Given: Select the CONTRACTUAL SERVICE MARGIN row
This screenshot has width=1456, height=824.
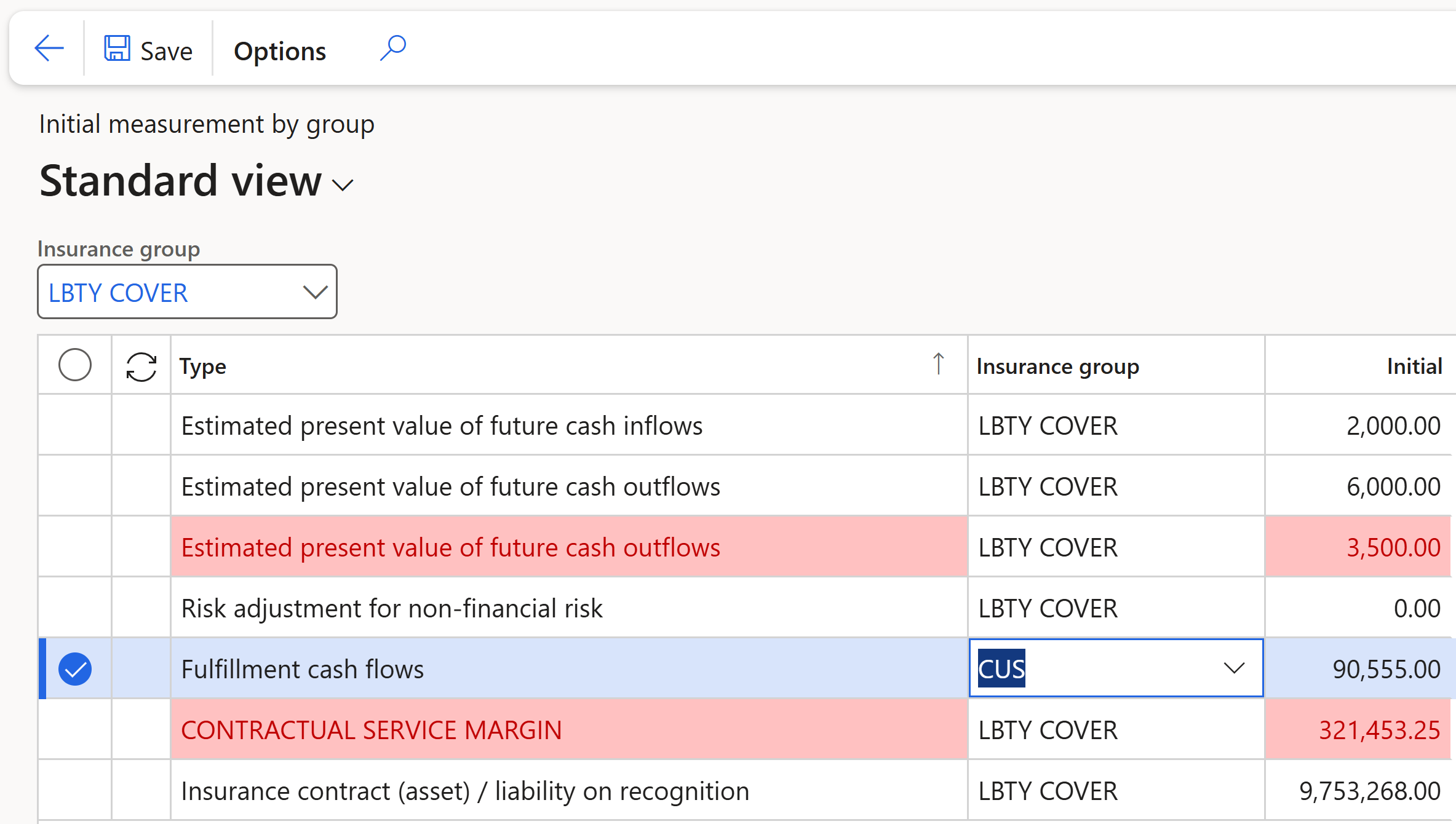Looking at the screenshot, I should click(371, 729).
